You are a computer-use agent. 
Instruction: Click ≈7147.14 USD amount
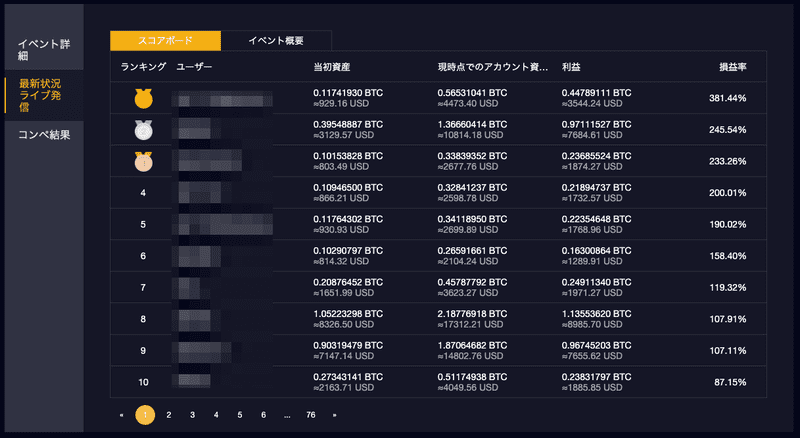(x=343, y=356)
